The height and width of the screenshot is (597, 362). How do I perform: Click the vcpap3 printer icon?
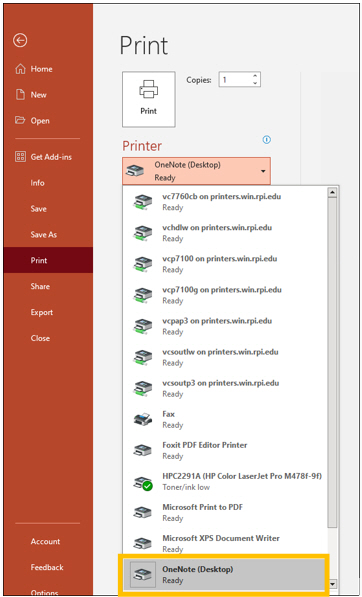[143, 326]
